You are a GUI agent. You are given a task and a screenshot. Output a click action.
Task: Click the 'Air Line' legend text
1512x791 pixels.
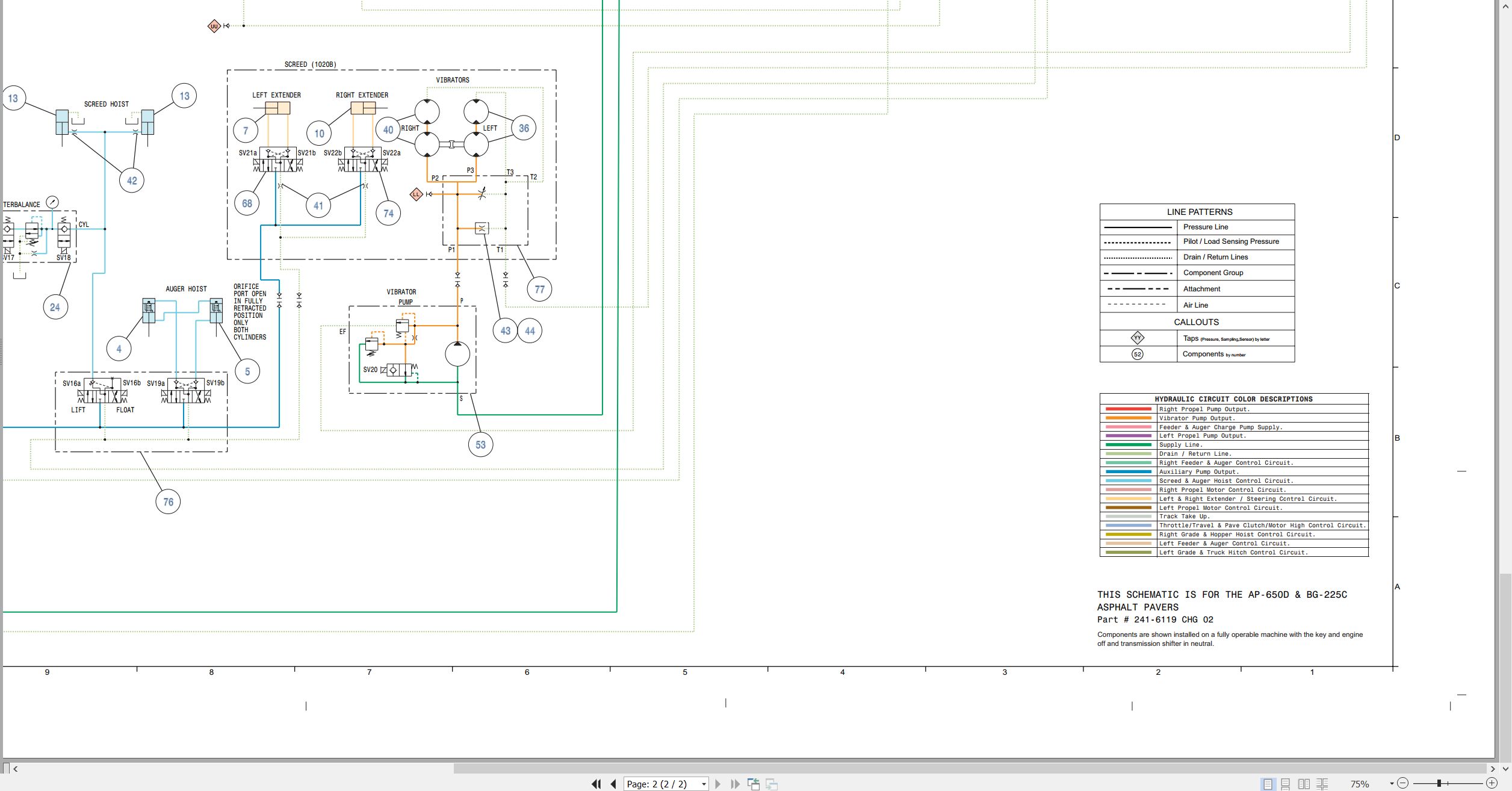[x=1195, y=305]
